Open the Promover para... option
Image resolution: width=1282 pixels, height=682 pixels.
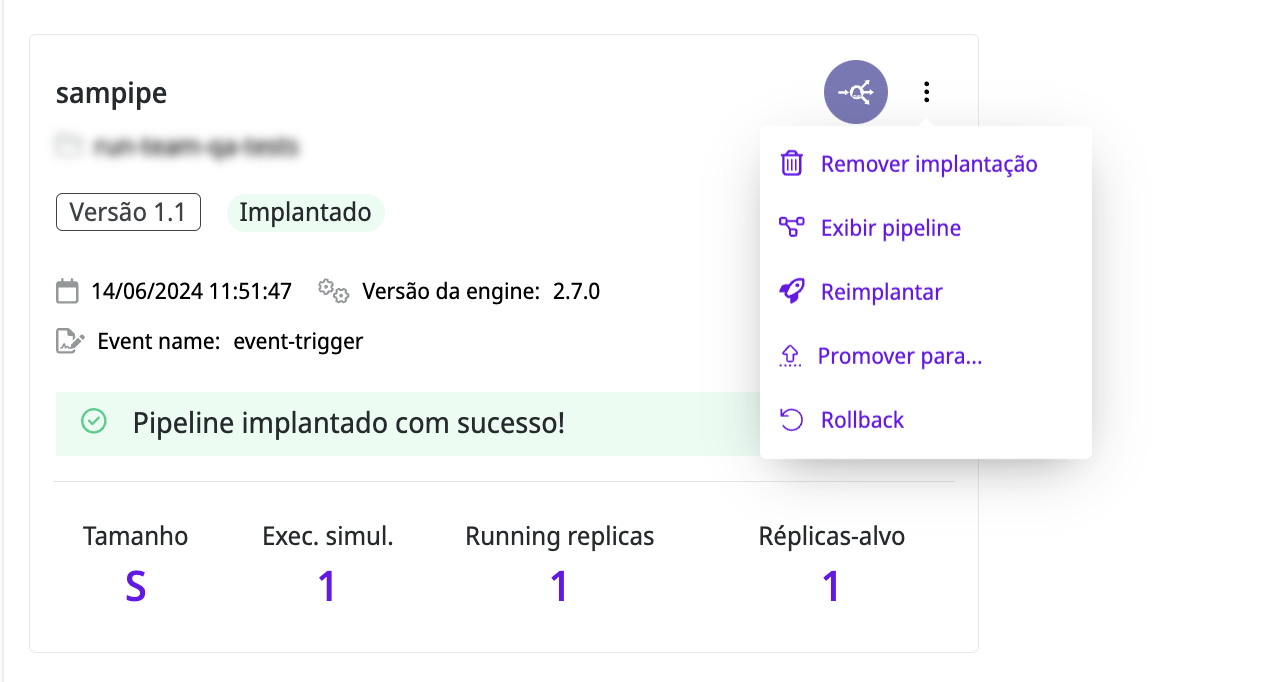coord(899,356)
